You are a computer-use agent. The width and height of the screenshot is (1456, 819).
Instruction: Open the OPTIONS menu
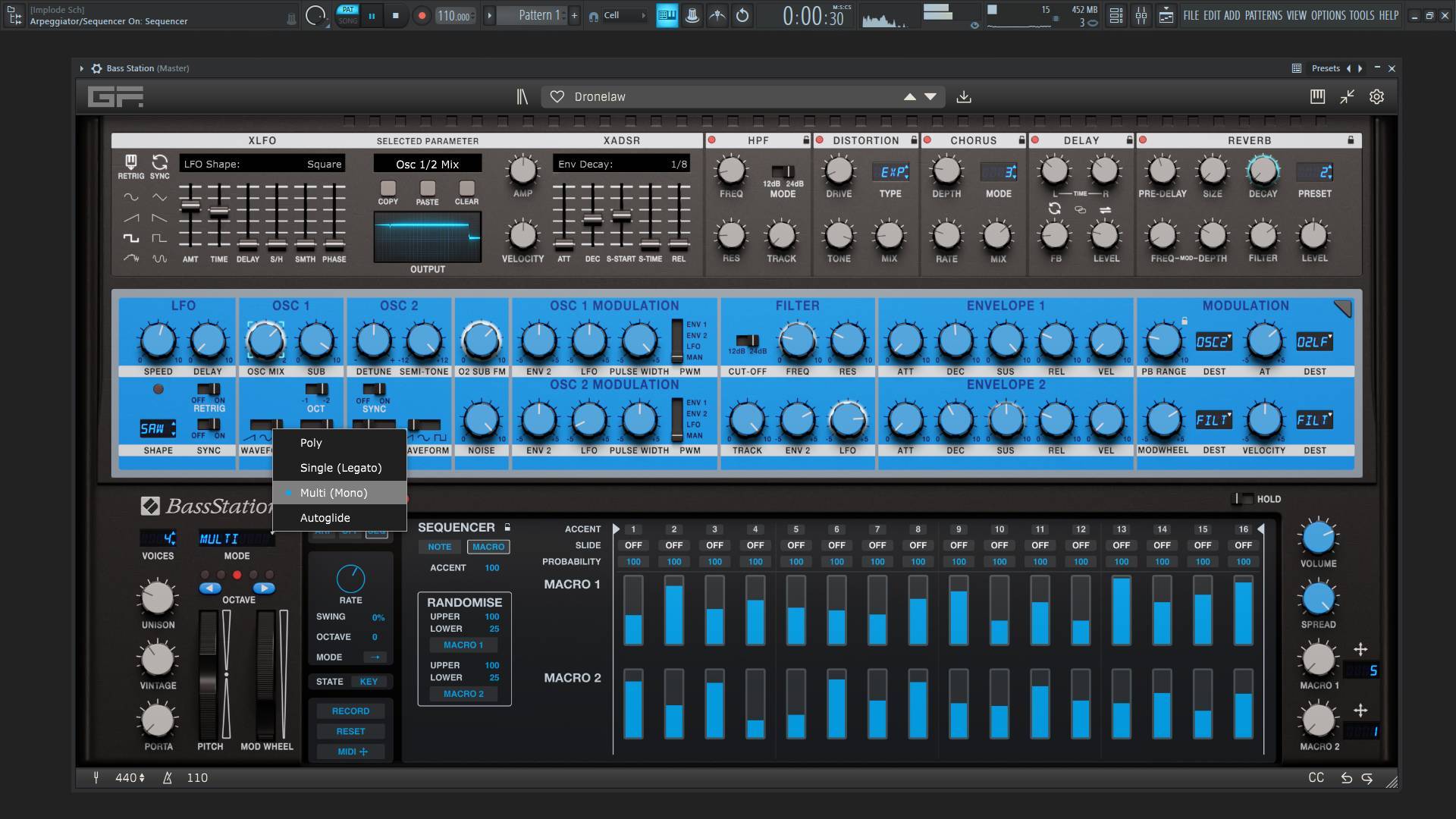tap(1328, 15)
